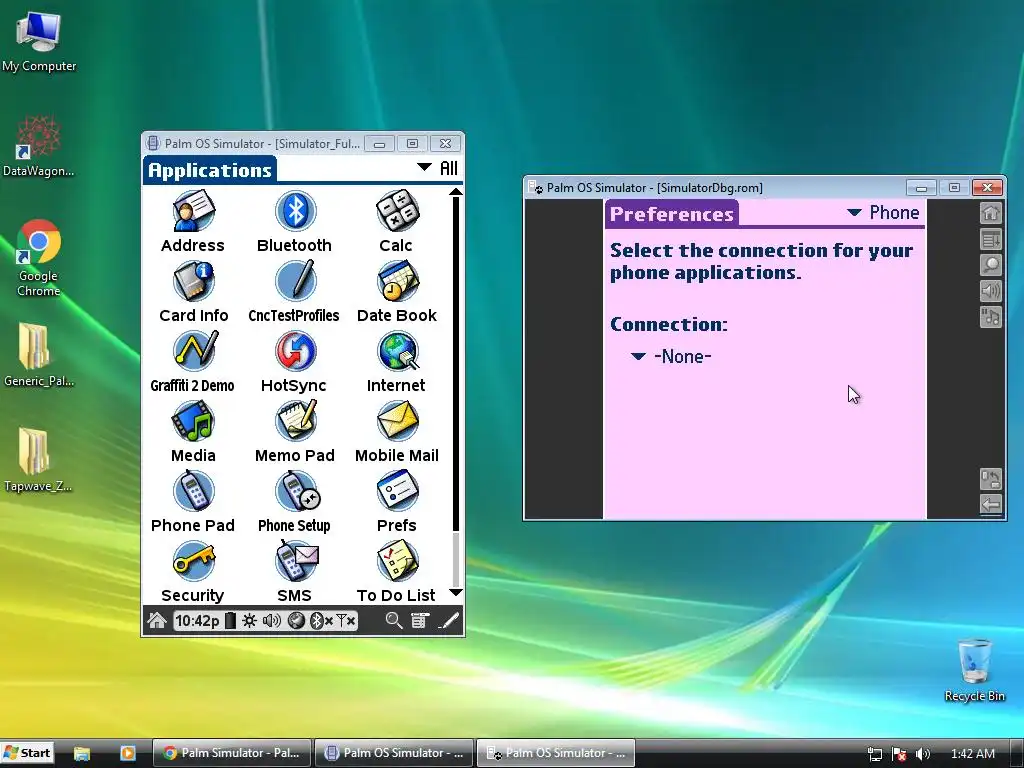Select My Computer desktop icon
Image resolution: width=1024 pixels, height=768 pixels.
[39, 42]
